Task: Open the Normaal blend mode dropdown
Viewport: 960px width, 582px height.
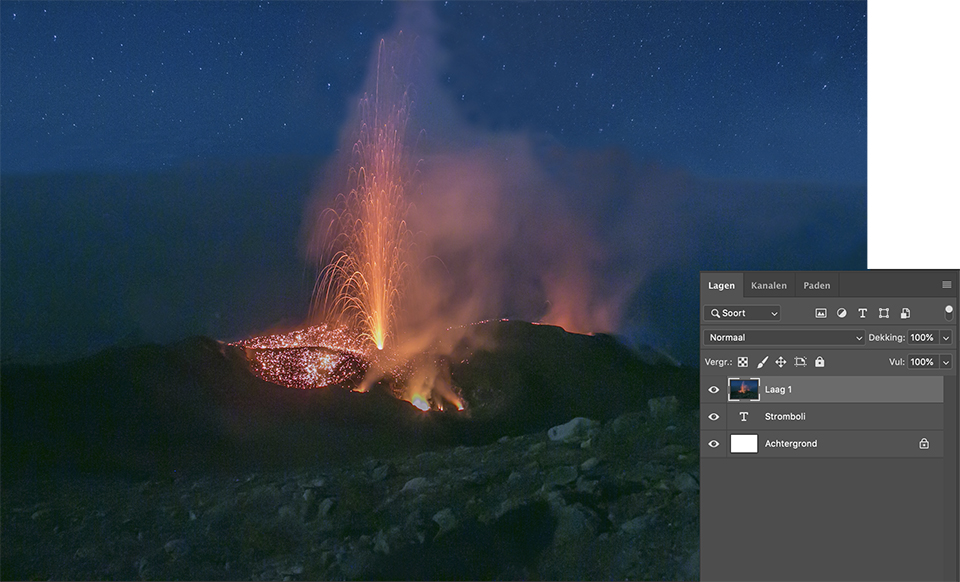Action: pyautogui.click(x=784, y=337)
